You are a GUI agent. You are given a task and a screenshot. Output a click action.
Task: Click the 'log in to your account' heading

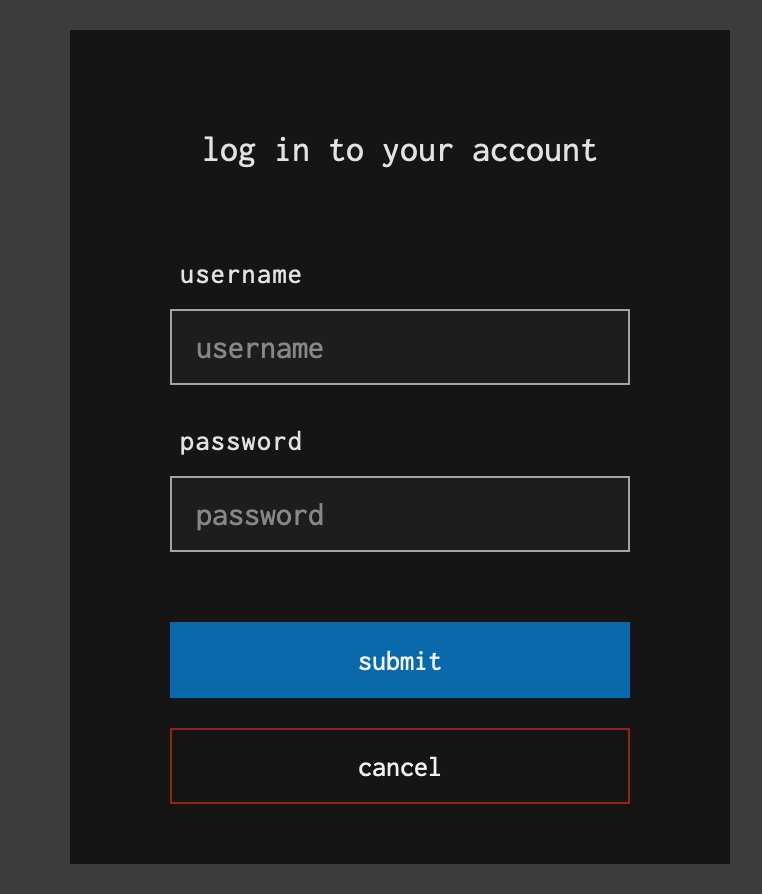coord(399,150)
